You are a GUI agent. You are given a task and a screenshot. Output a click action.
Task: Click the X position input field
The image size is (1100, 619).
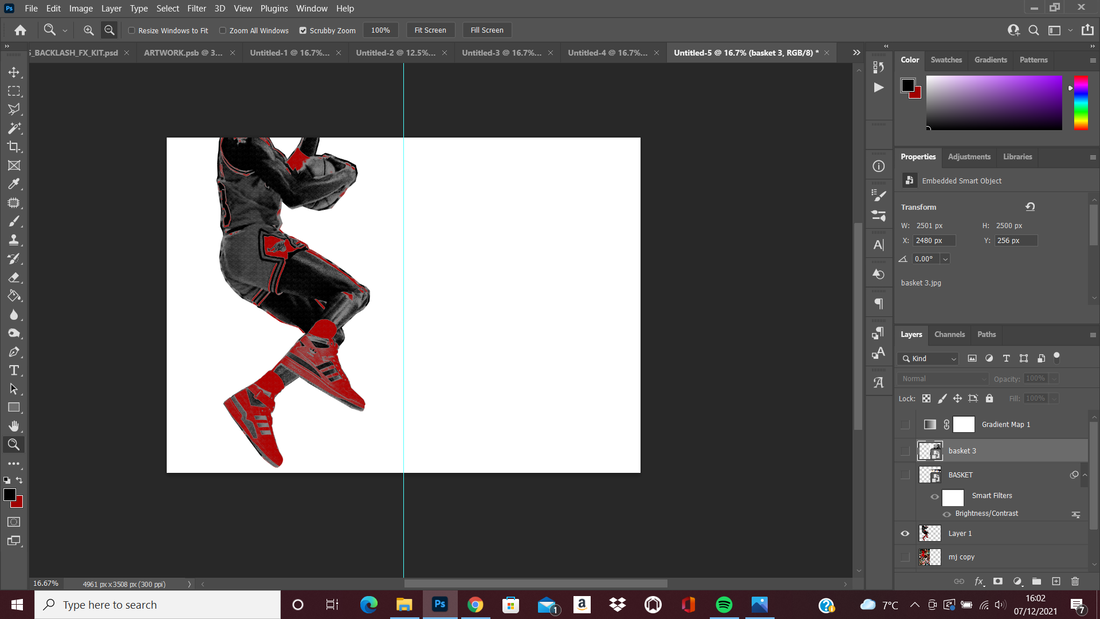[934, 241]
